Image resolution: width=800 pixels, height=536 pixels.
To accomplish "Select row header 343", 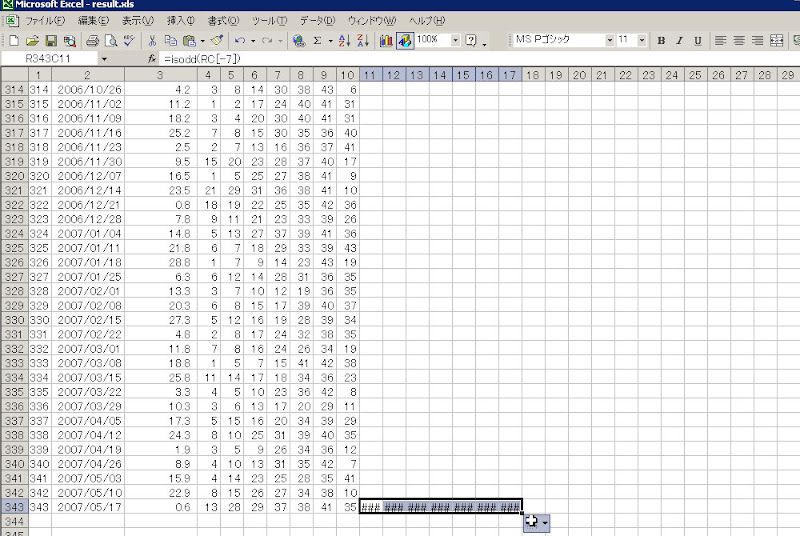I will coord(14,507).
